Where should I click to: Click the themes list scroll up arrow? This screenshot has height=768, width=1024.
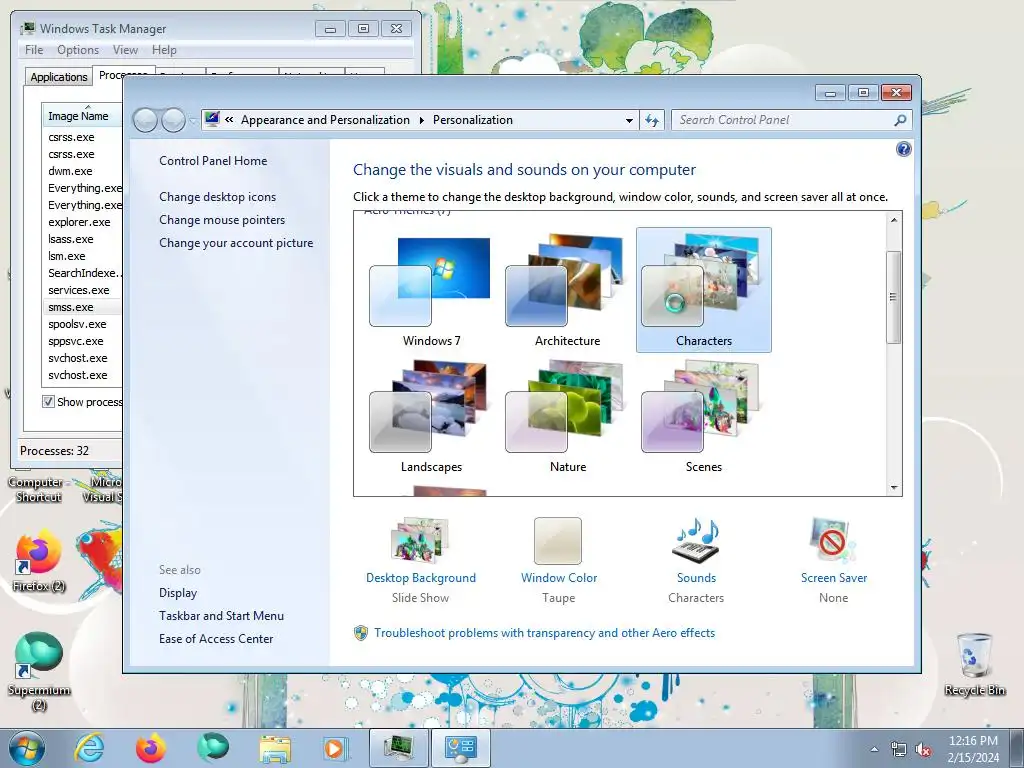(894, 220)
